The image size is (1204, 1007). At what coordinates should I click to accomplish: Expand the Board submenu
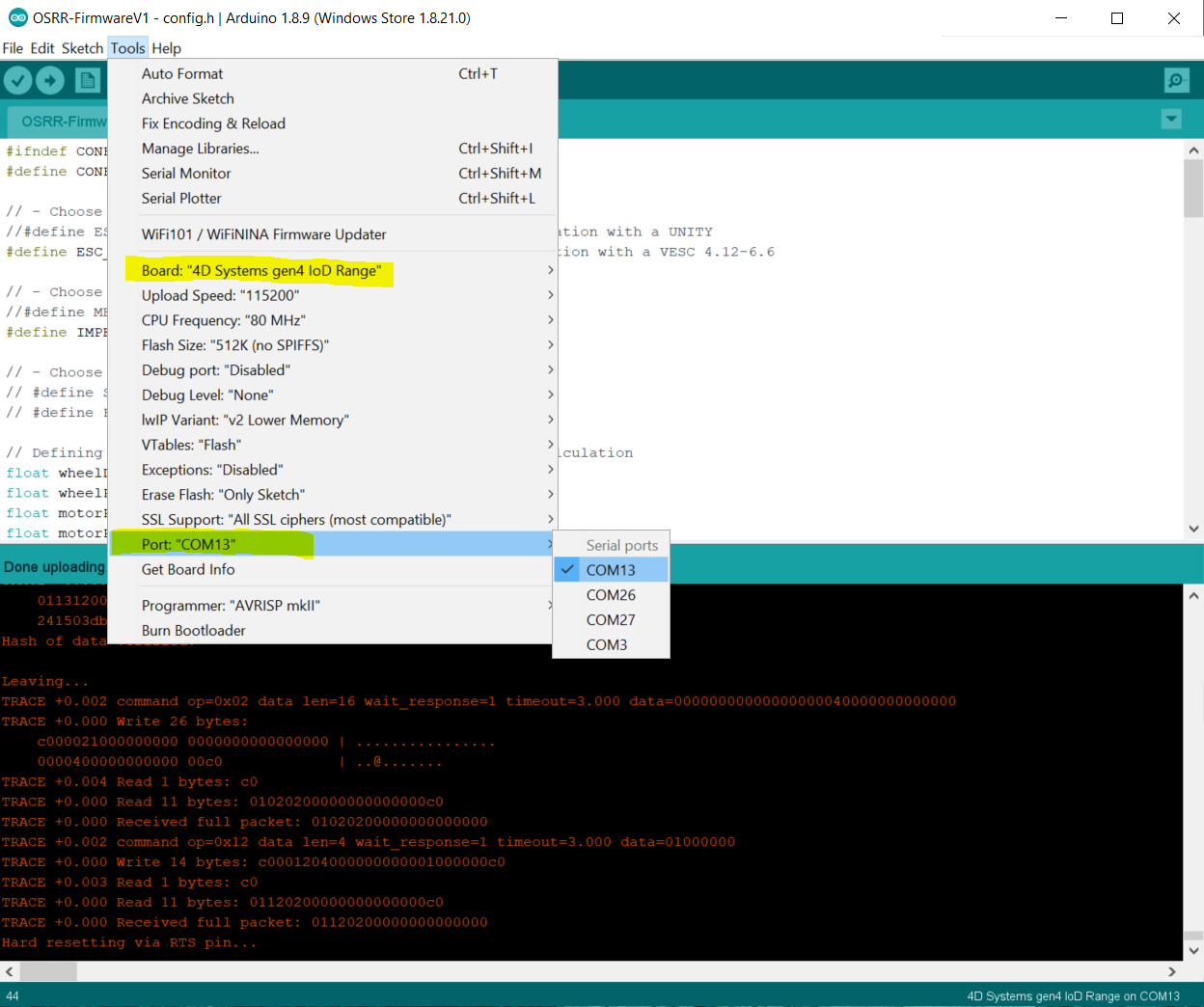pyautogui.click(x=333, y=270)
